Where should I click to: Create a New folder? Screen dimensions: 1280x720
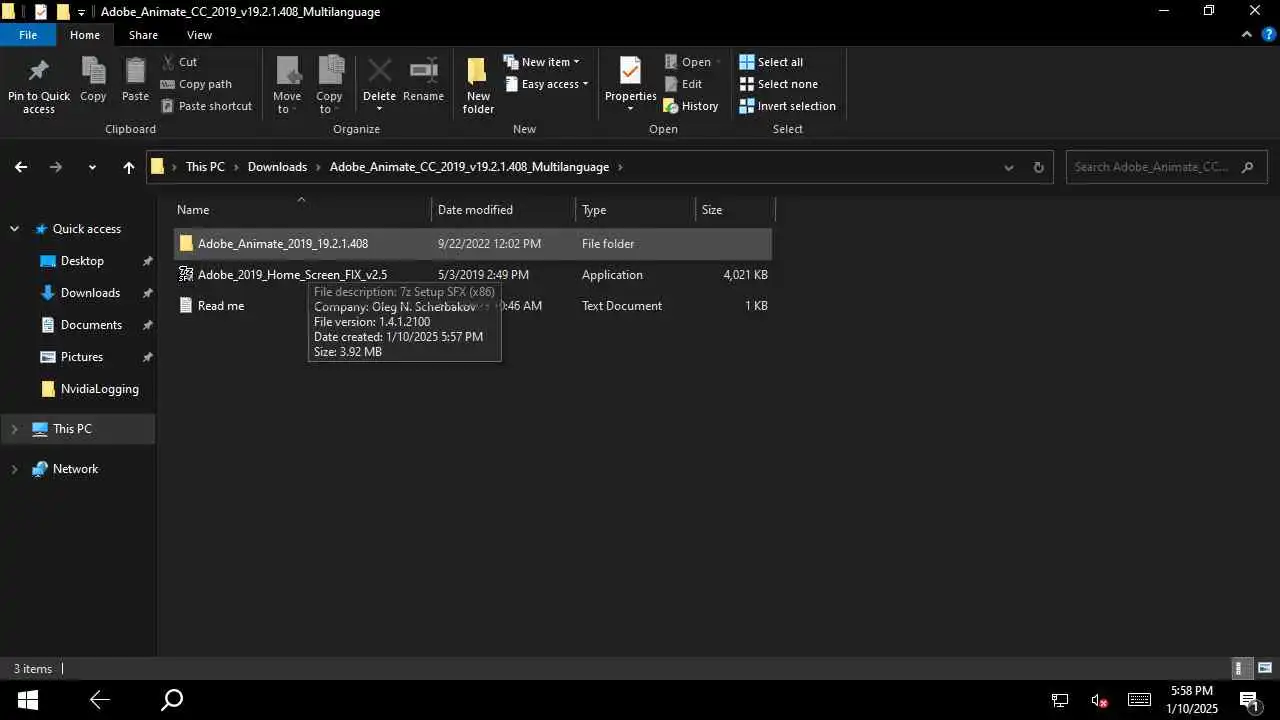478,86
